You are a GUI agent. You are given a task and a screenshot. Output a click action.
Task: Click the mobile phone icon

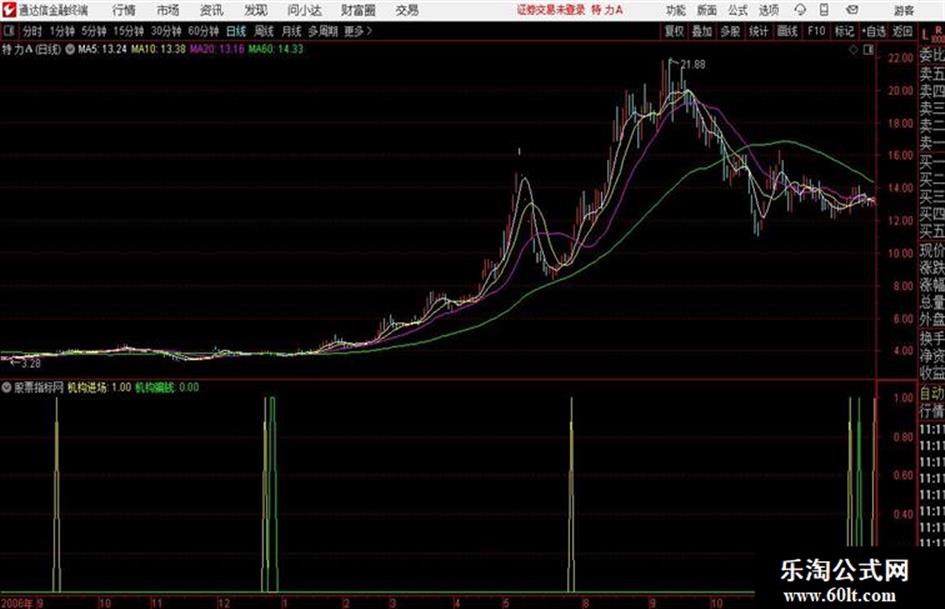(824, 10)
